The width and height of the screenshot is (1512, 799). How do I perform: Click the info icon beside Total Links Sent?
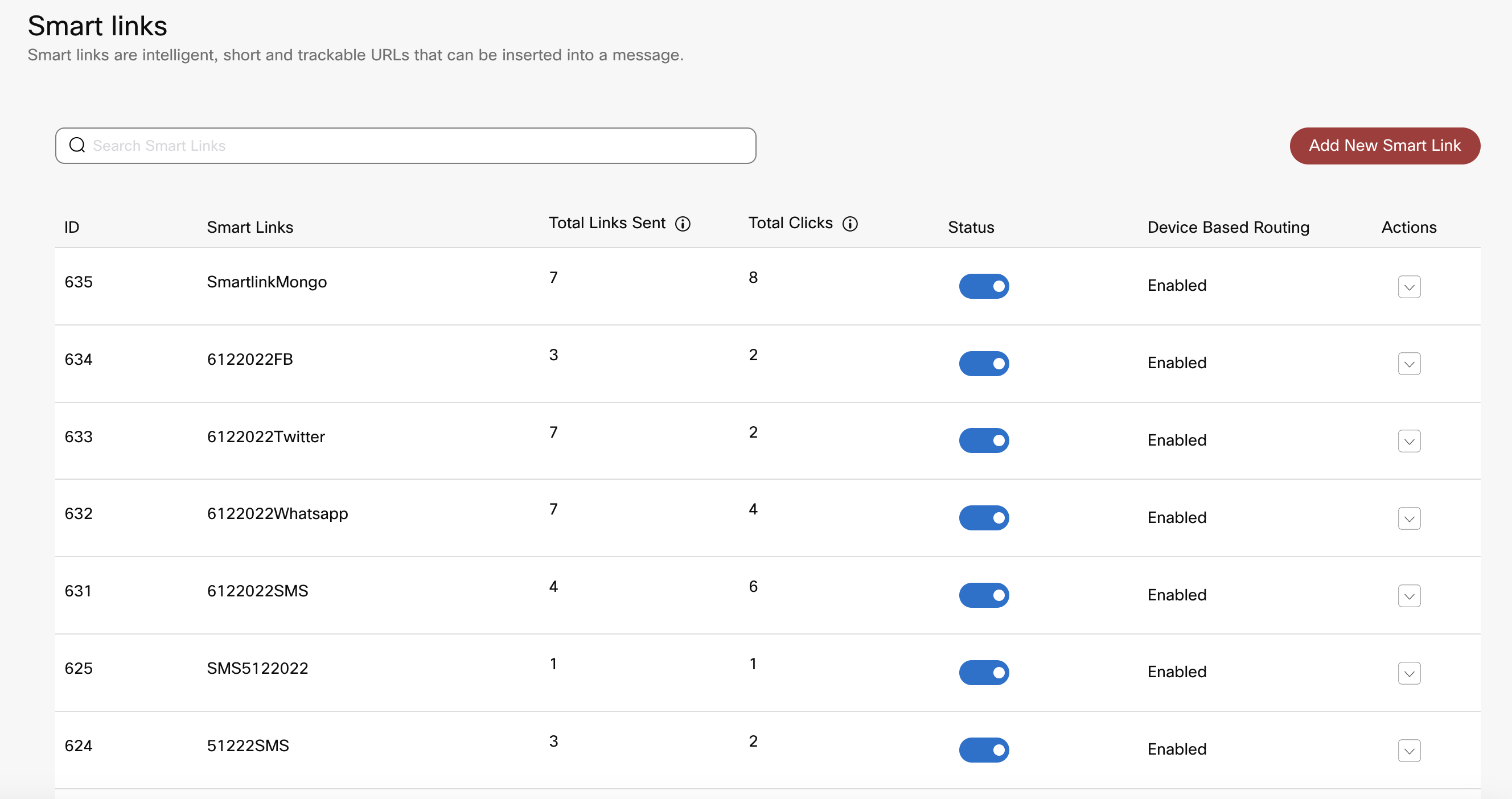pyautogui.click(x=683, y=224)
